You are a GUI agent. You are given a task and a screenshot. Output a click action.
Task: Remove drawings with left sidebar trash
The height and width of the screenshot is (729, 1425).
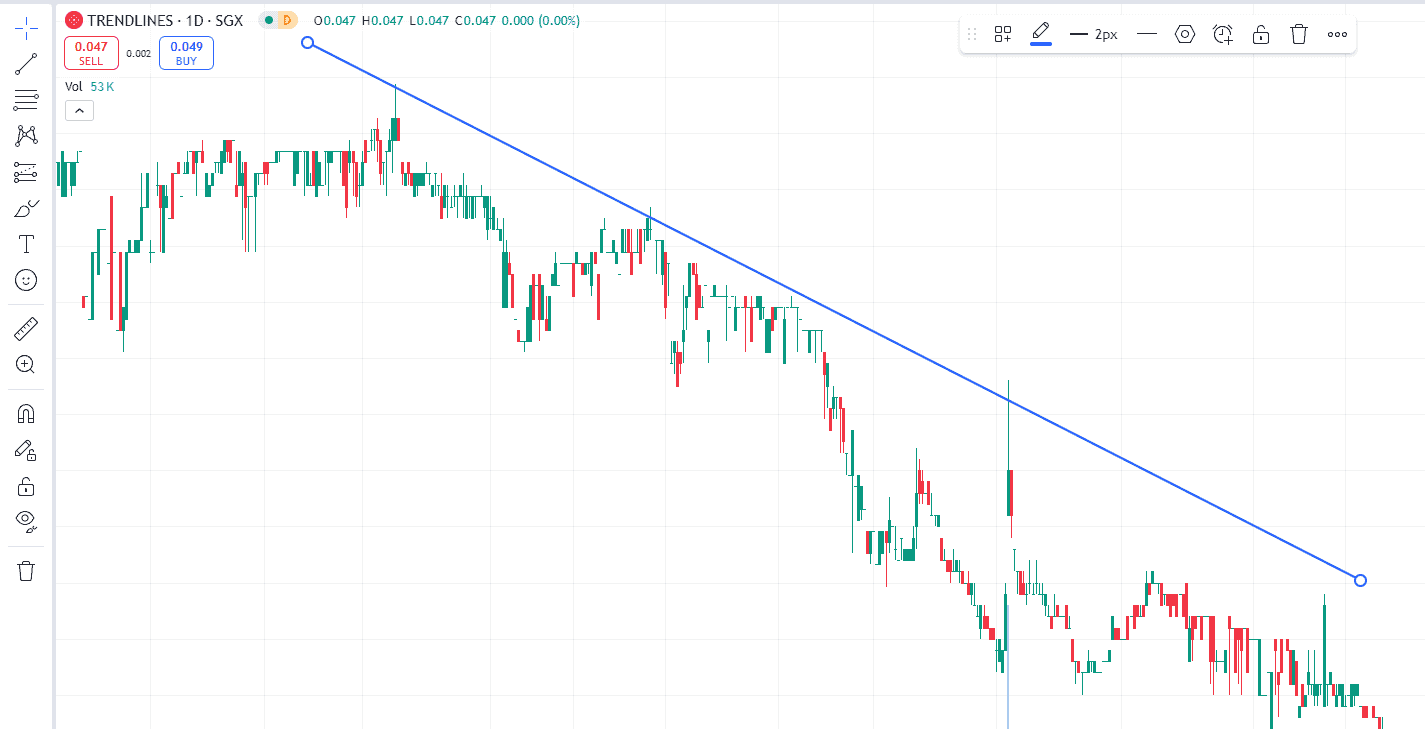pyautogui.click(x=26, y=571)
